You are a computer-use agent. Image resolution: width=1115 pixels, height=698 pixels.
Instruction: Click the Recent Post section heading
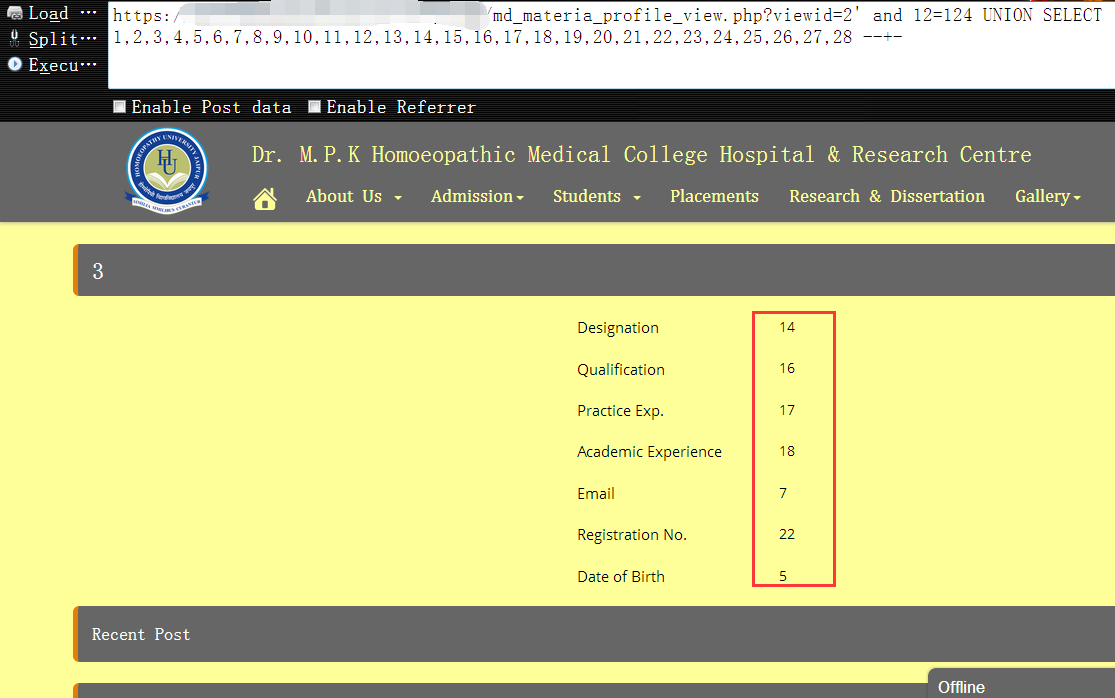pyautogui.click(x=141, y=634)
